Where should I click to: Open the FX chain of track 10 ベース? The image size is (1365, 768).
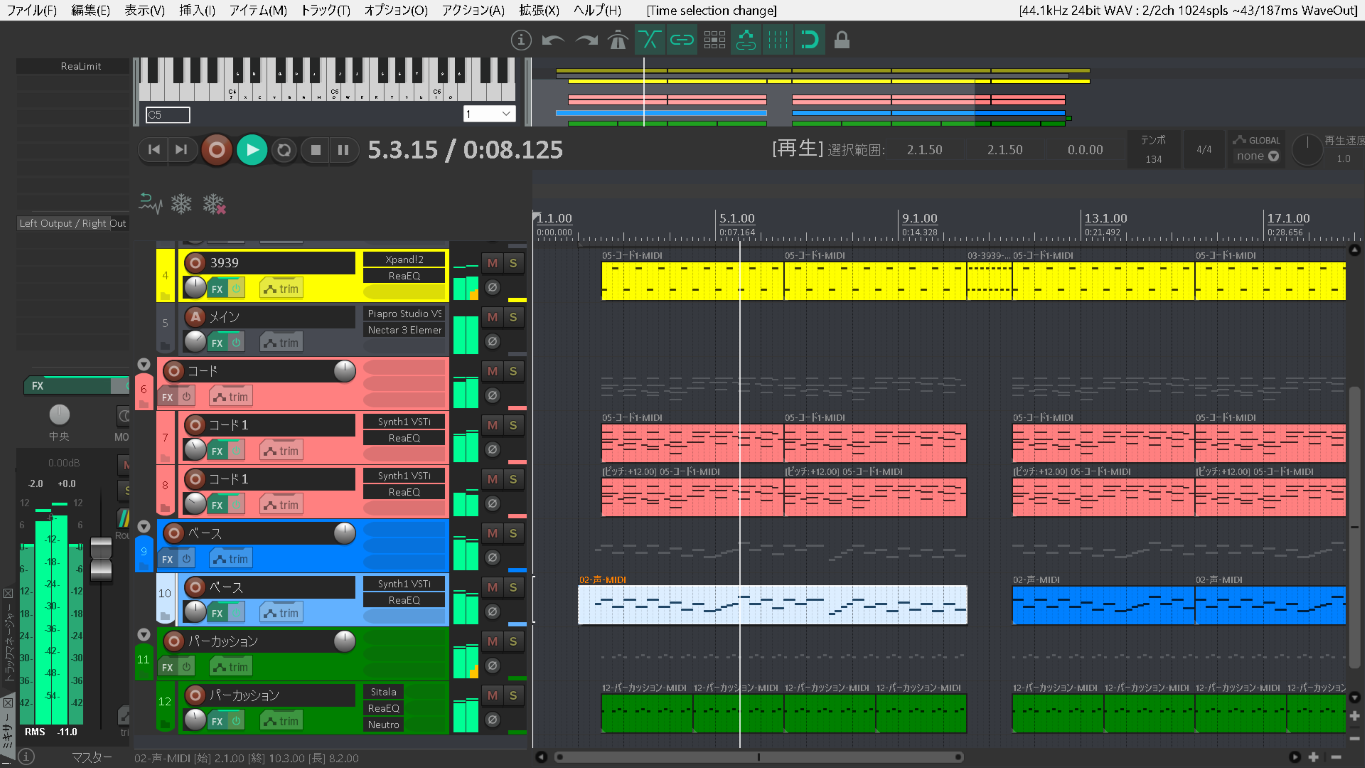pos(216,613)
